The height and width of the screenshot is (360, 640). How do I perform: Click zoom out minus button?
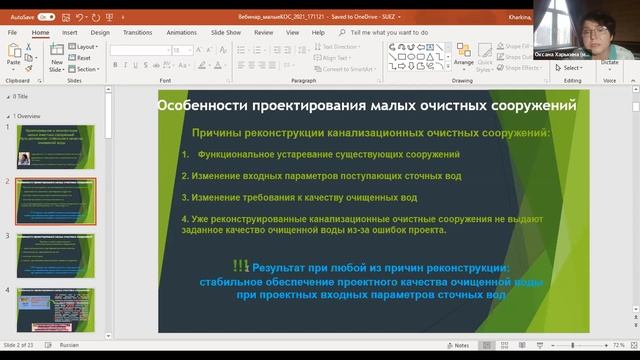553,345
